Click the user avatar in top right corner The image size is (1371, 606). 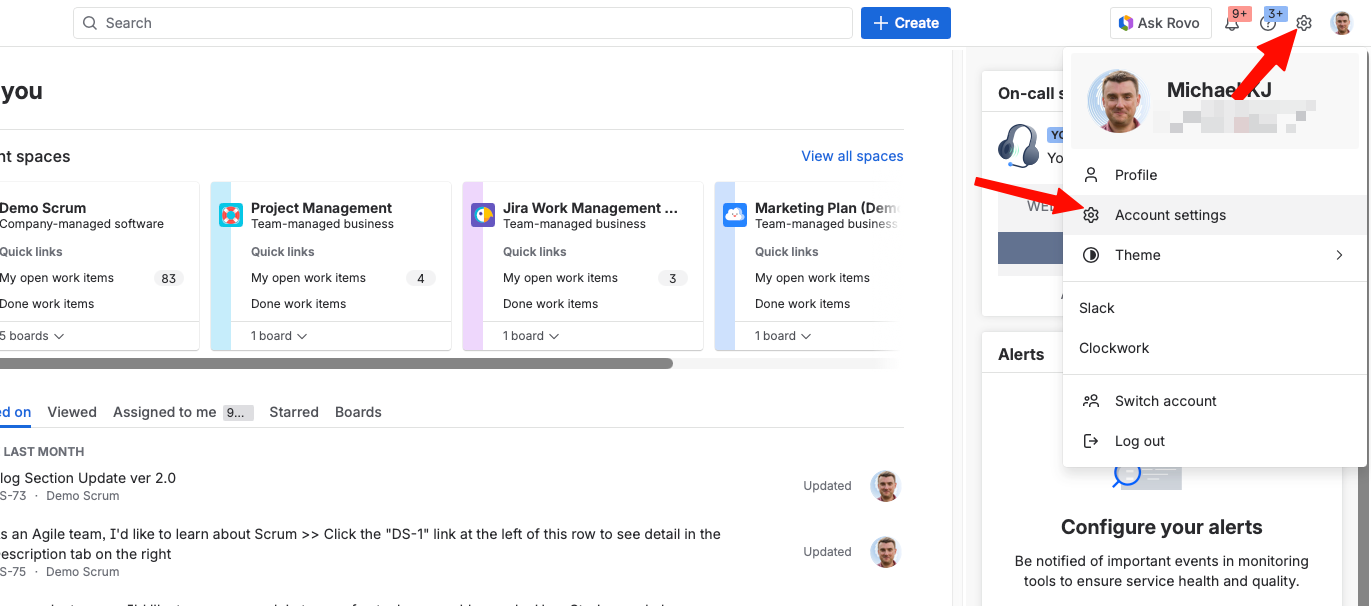click(x=1341, y=23)
